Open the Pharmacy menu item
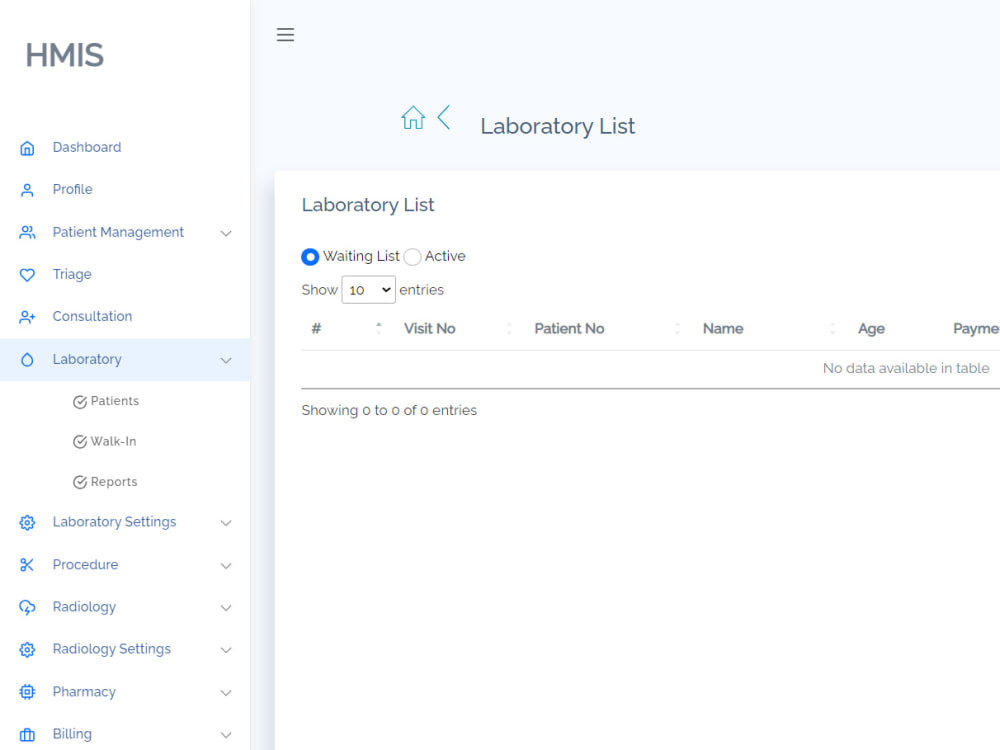Image resolution: width=1000 pixels, height=750 pixels. (x=84, y=692)
